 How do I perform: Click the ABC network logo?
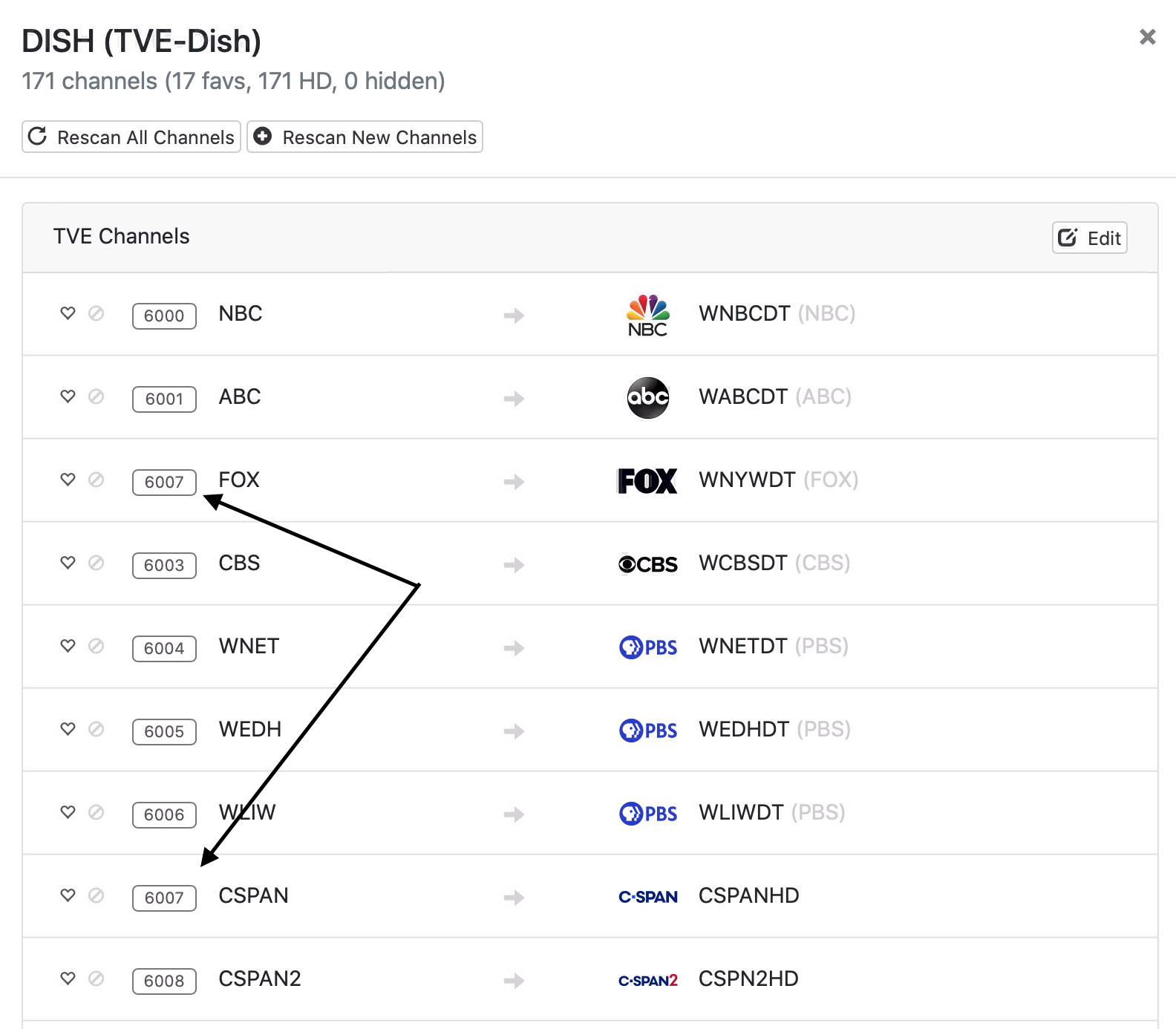[647, 398]
